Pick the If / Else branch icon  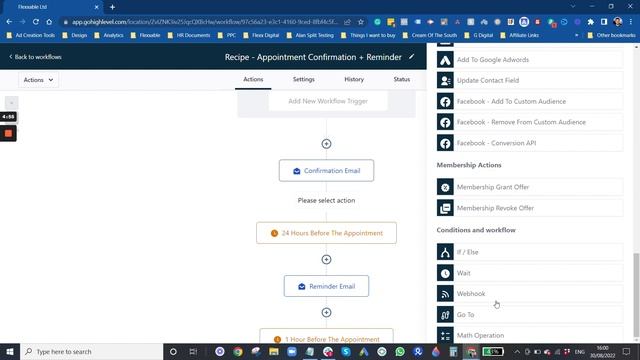445,252
